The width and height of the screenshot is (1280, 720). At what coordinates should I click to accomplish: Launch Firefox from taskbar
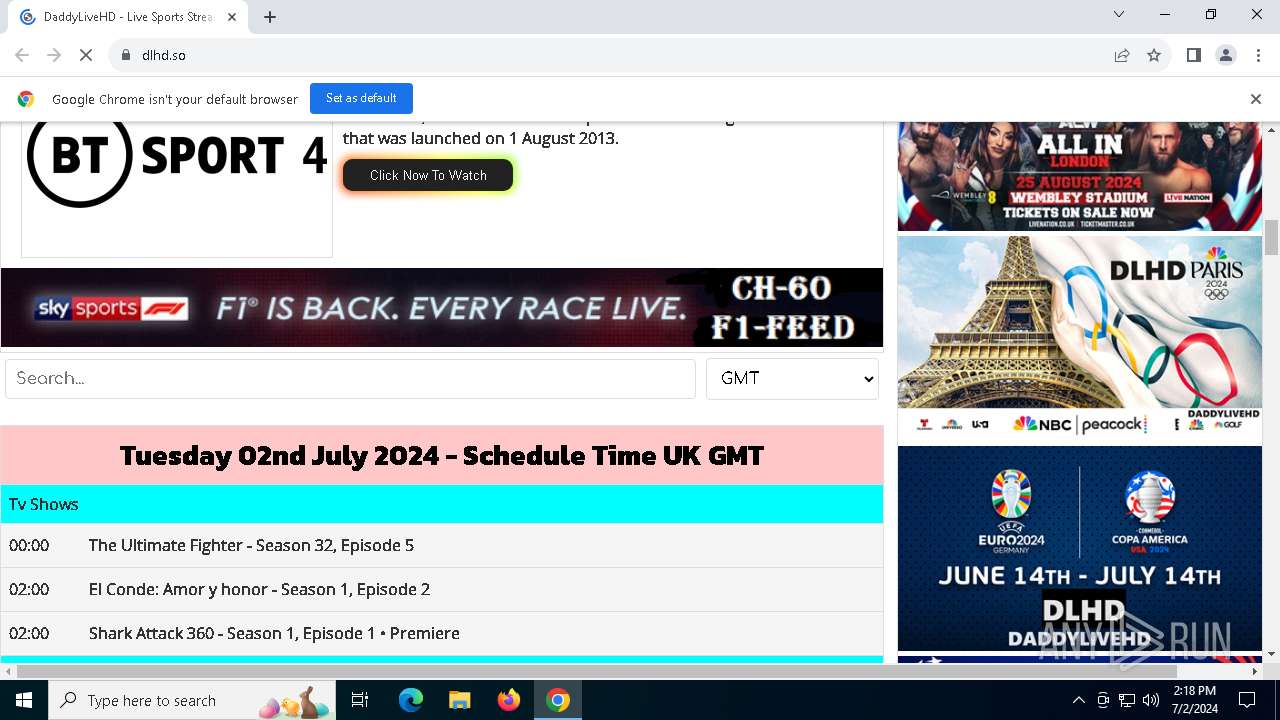point(509,700)
